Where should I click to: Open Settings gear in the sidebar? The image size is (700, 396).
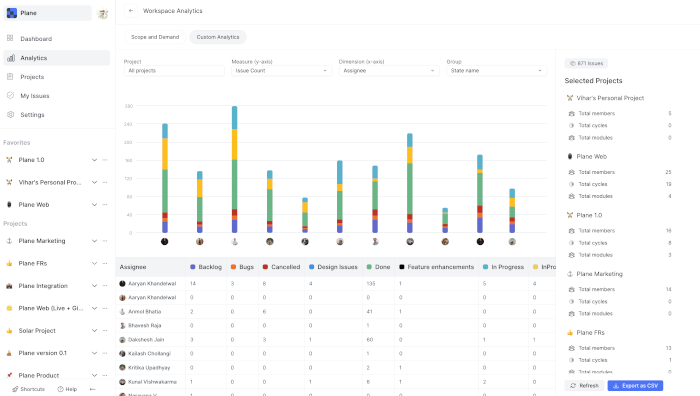(10, 114)
